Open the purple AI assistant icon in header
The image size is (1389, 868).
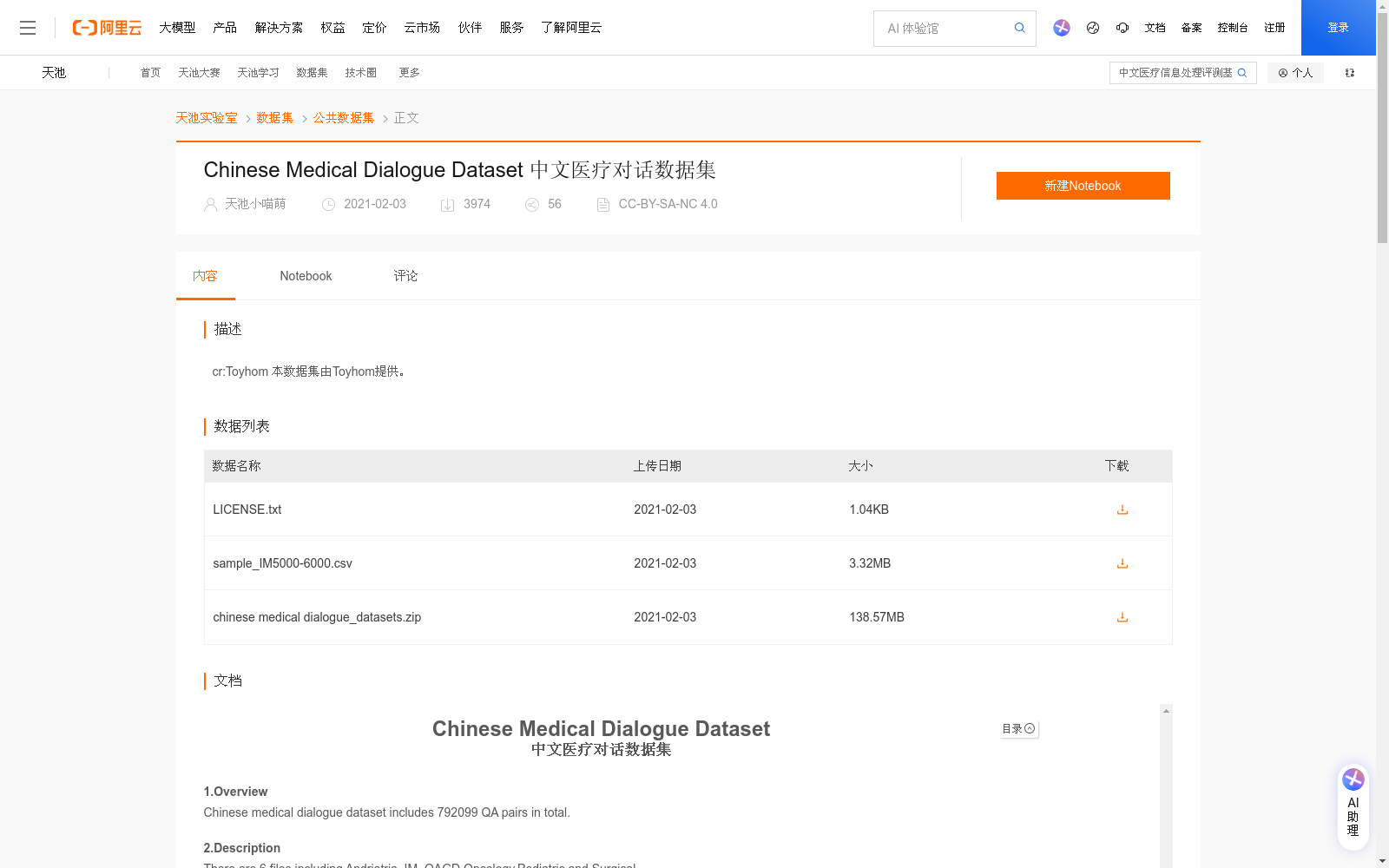coord(1062,28)
